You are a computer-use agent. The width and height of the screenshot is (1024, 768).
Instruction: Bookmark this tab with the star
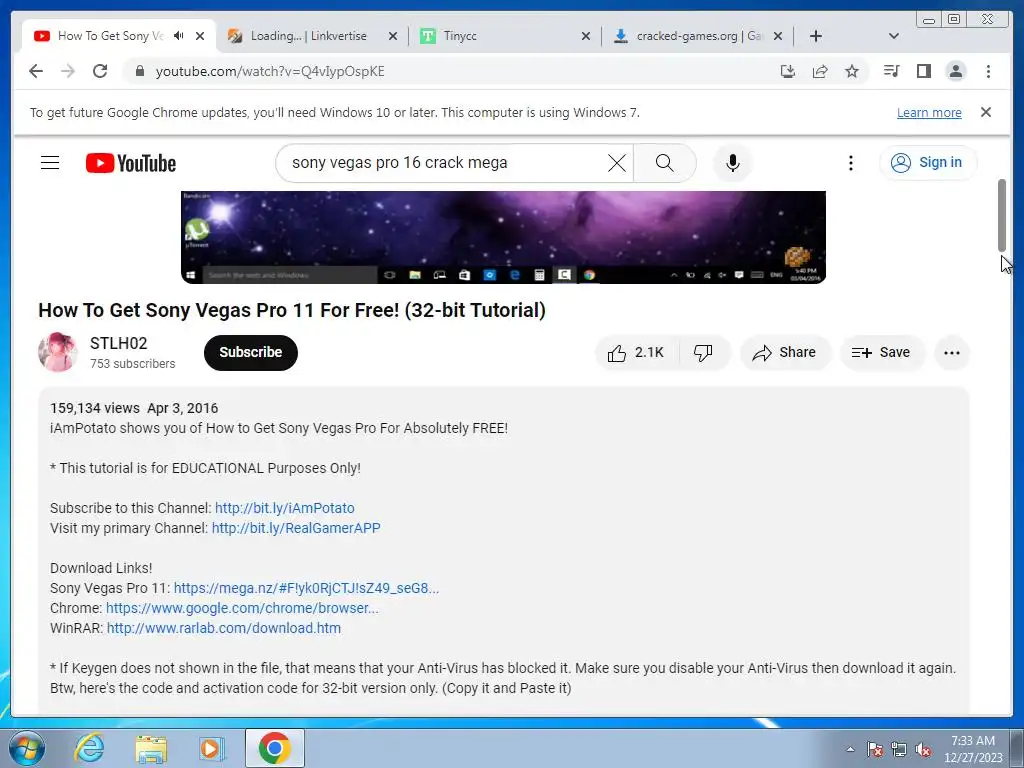[x=852, y=71]
